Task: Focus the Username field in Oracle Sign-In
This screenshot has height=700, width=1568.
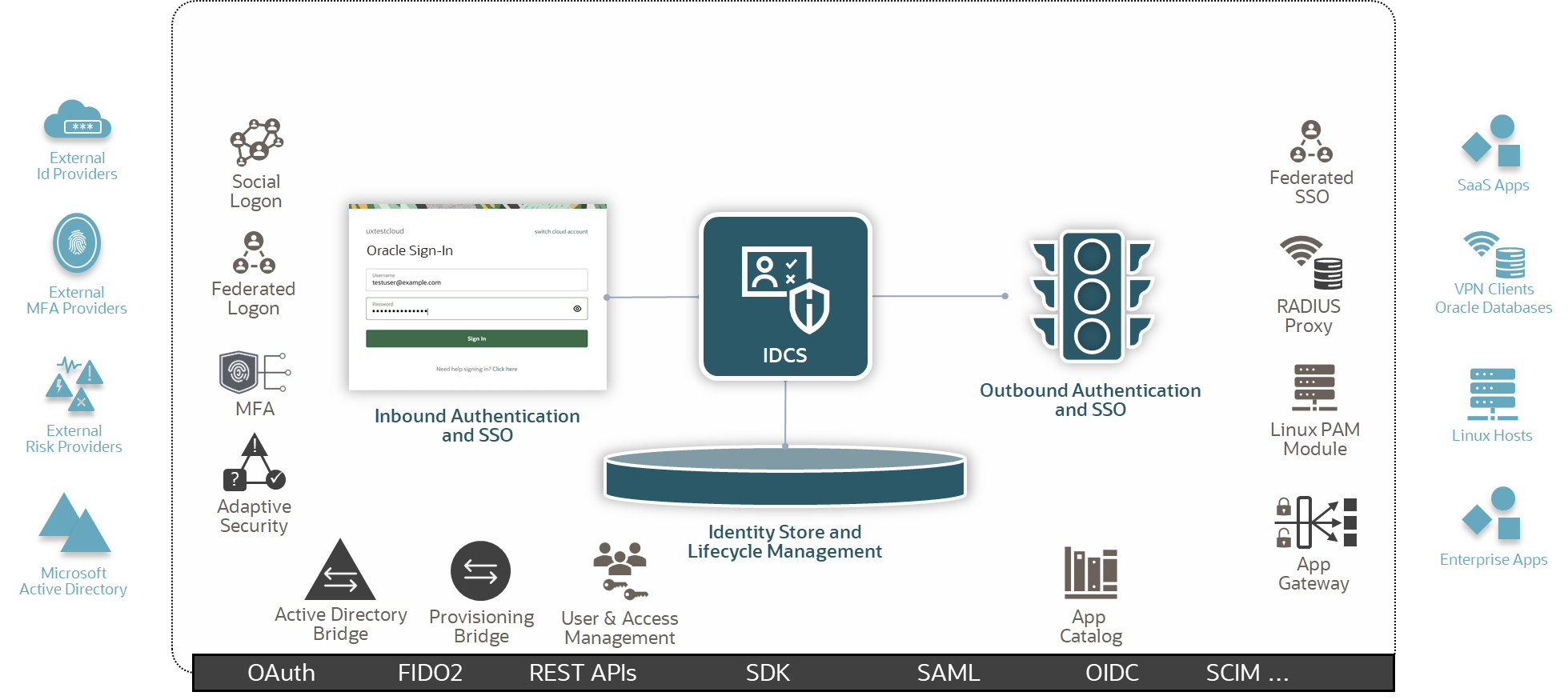Action: click(x=477, y=280)
